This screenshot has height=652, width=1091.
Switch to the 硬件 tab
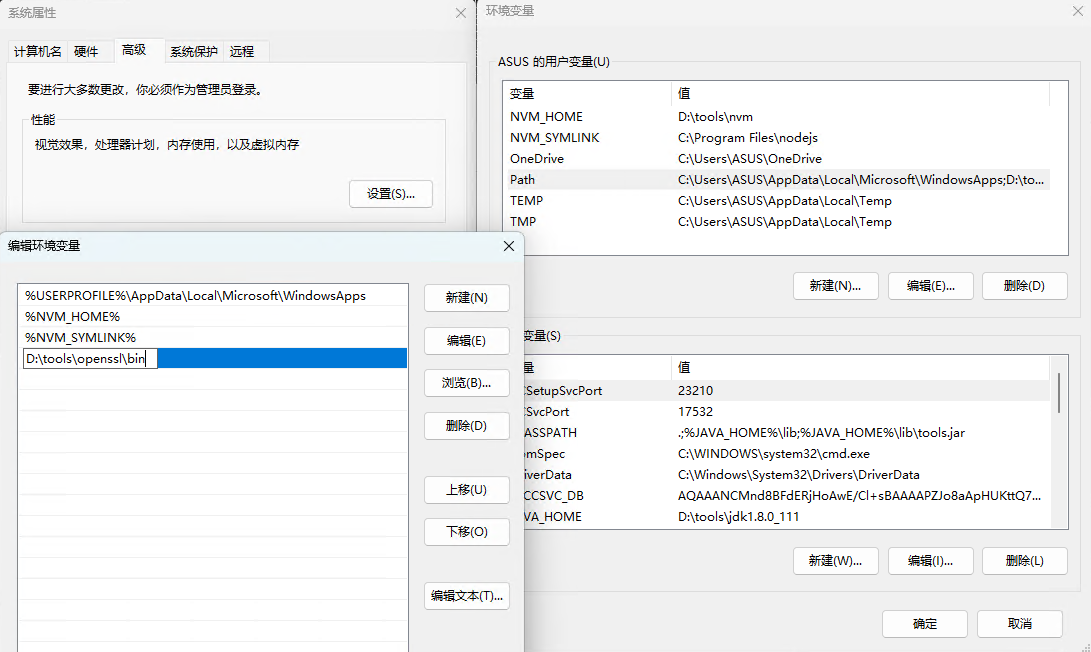coord(86,51)
